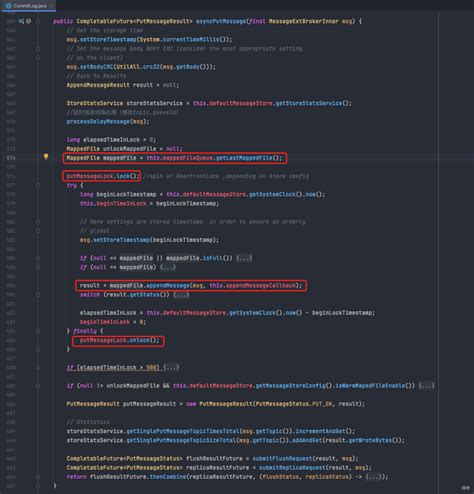Click line number of putMessageLock.lock() line

click(11, 176)
